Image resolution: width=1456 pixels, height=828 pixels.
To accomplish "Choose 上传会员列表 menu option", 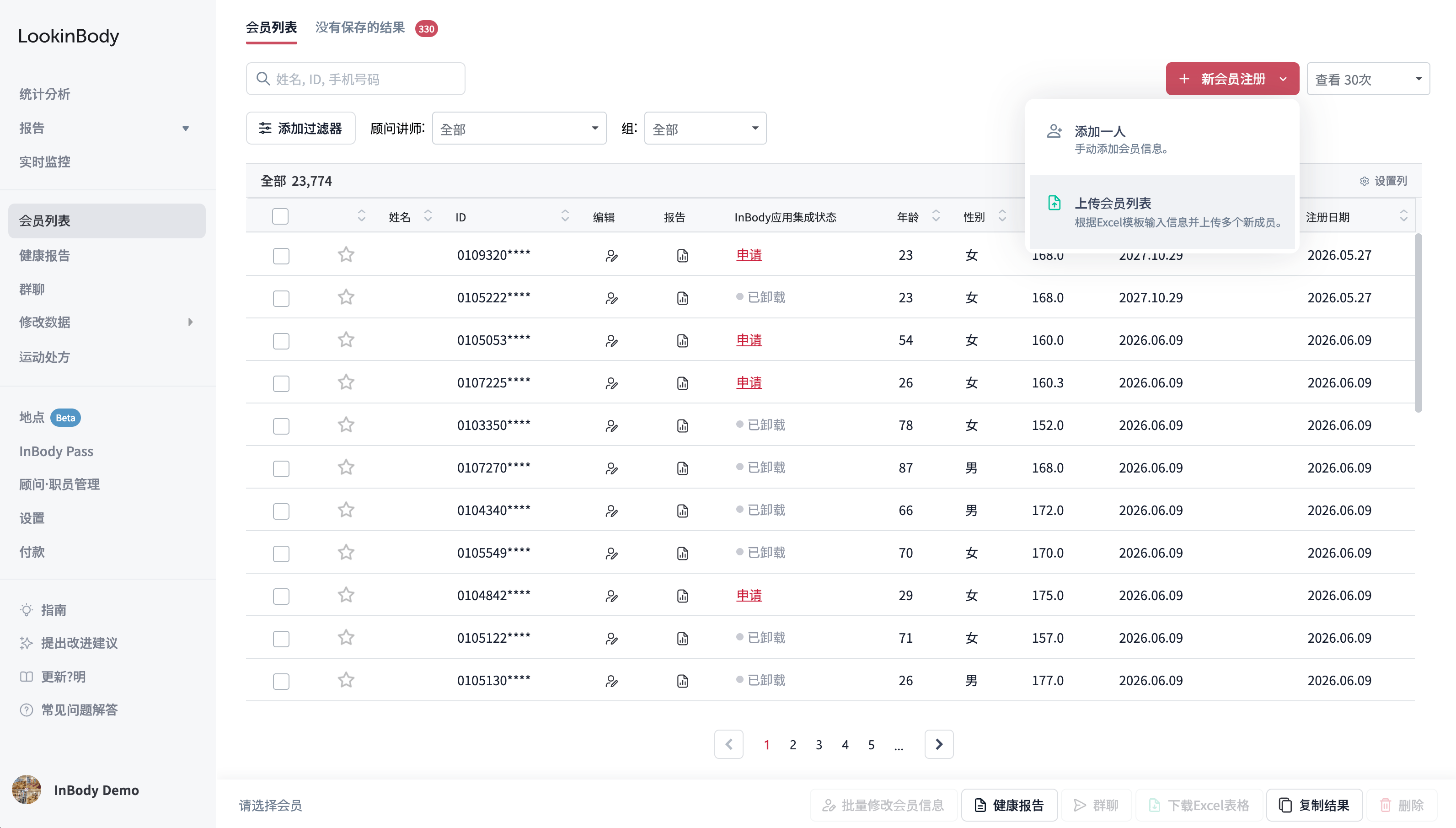I will (x=1162, y=211).
